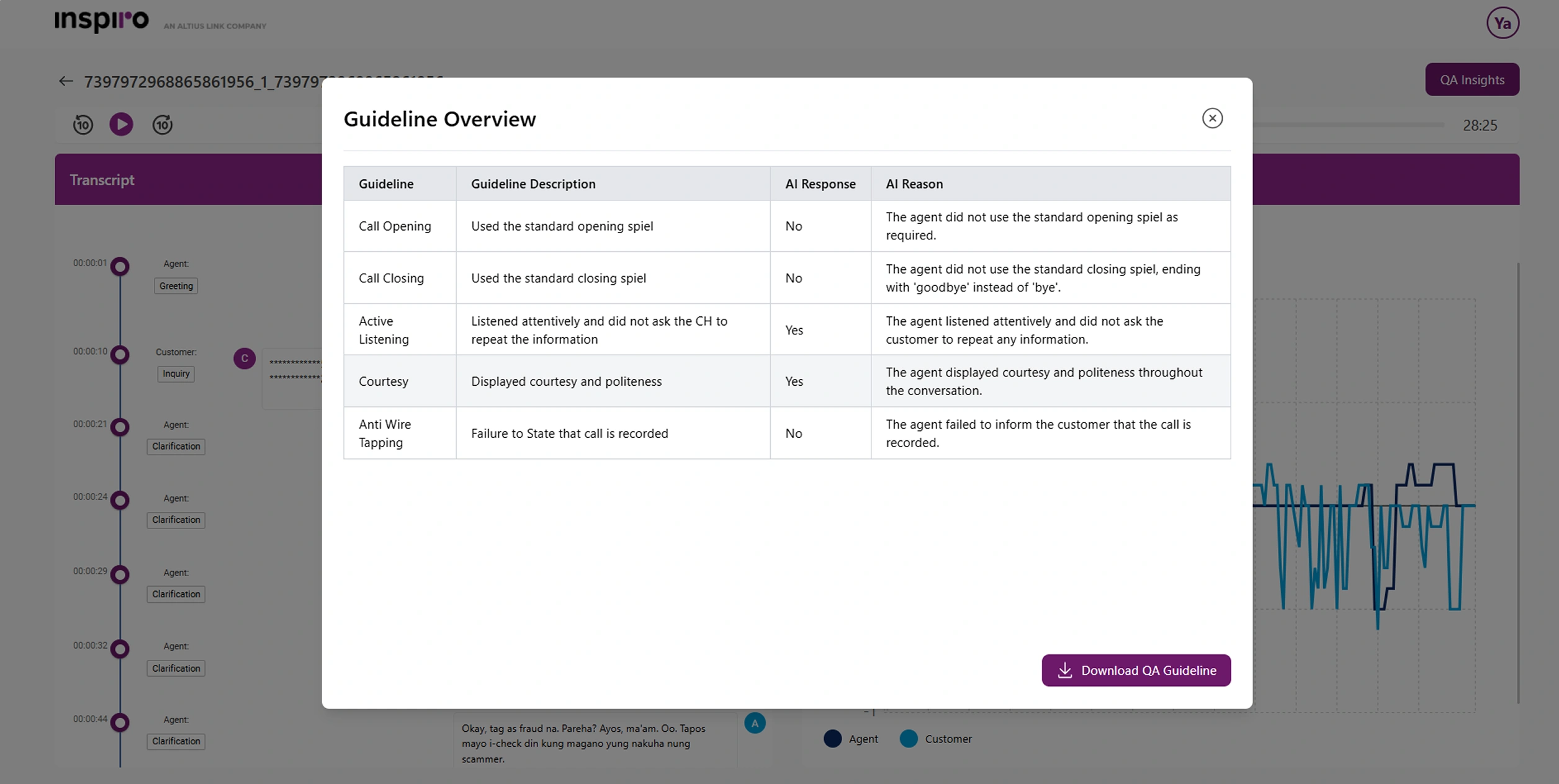
Task: Toggle the Agent legend color dot
Action: coord(833,739)
